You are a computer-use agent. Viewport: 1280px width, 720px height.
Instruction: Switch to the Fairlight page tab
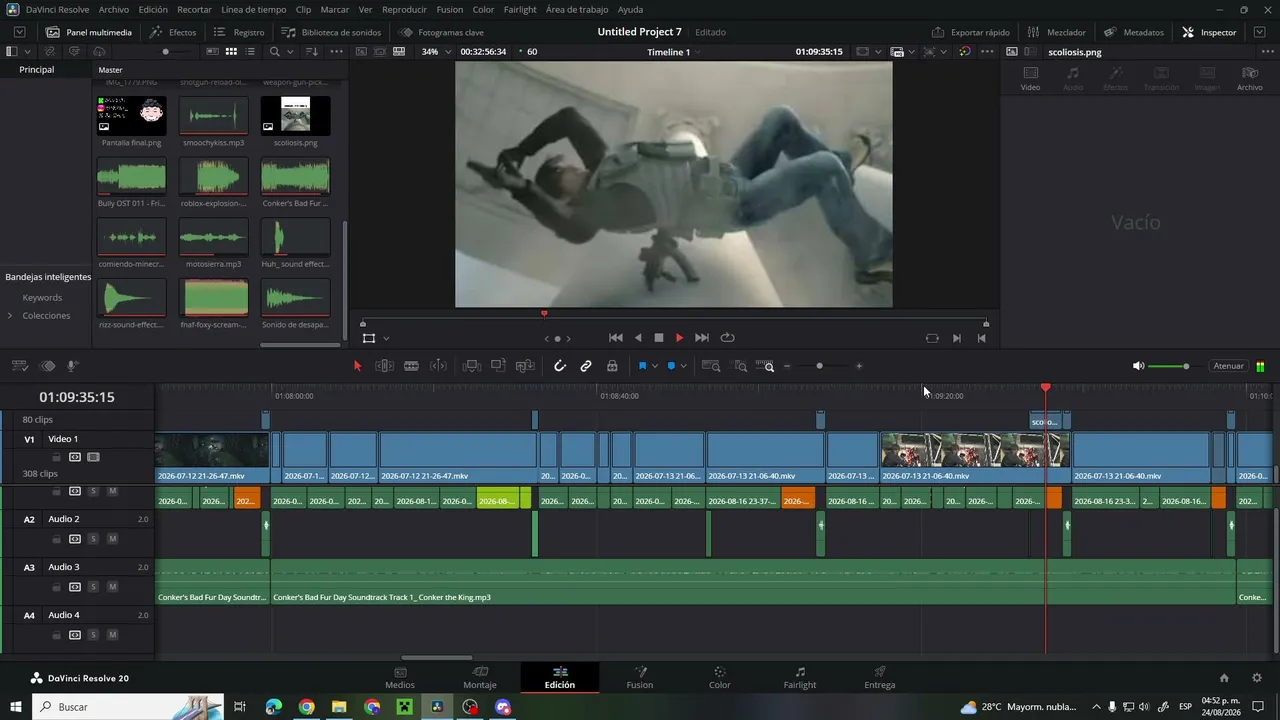800,677
